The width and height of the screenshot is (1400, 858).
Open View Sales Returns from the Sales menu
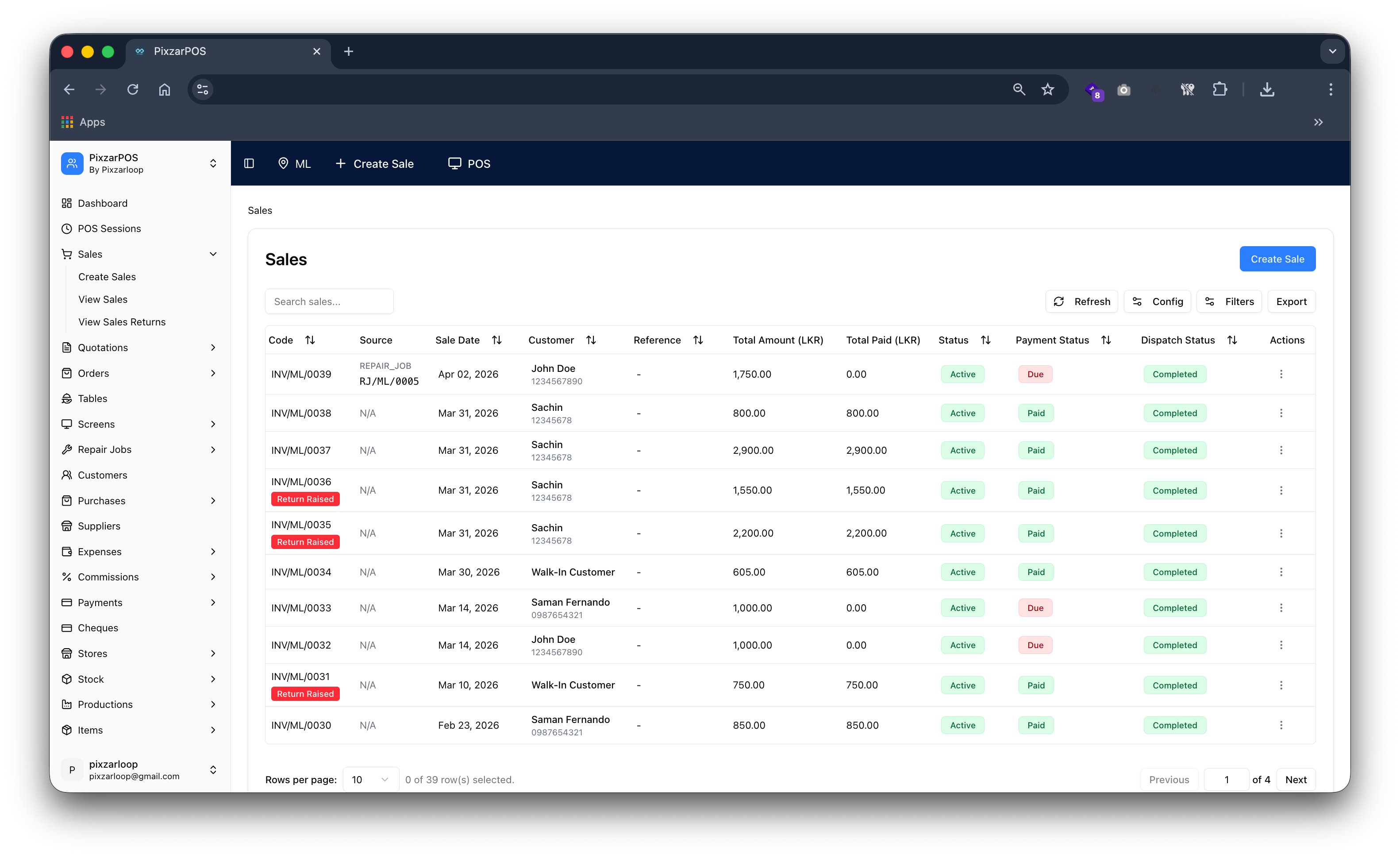tap(122, 322)
